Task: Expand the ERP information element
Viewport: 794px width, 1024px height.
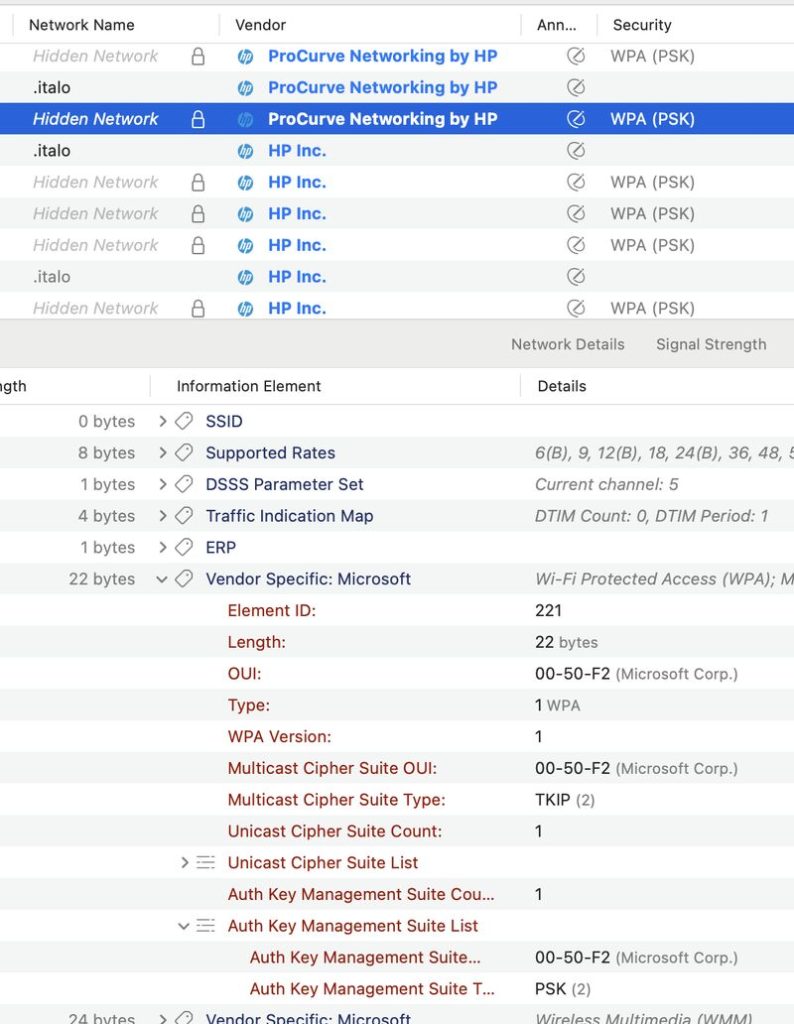Action: (163, 547)
